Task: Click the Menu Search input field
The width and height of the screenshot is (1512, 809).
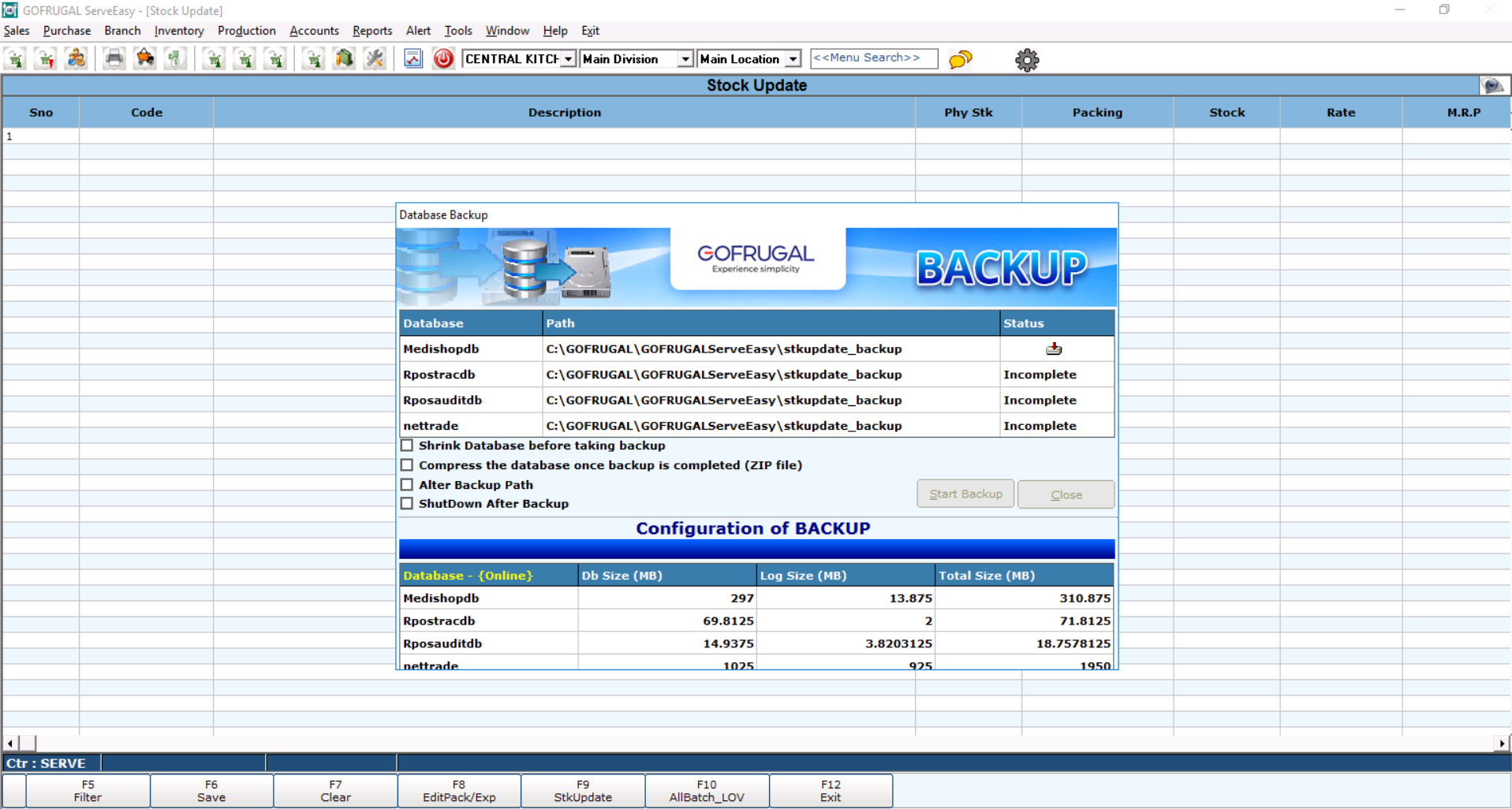Action: pyautogui.click(x=873, y=58)
